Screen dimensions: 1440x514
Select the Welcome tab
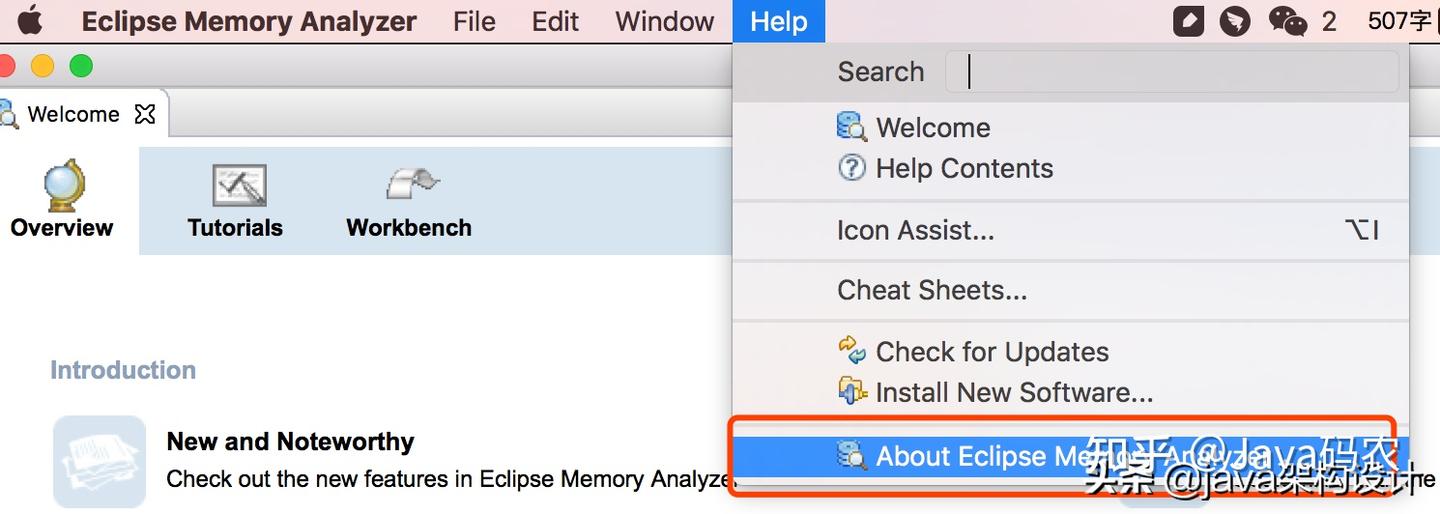tap(72, 114)
